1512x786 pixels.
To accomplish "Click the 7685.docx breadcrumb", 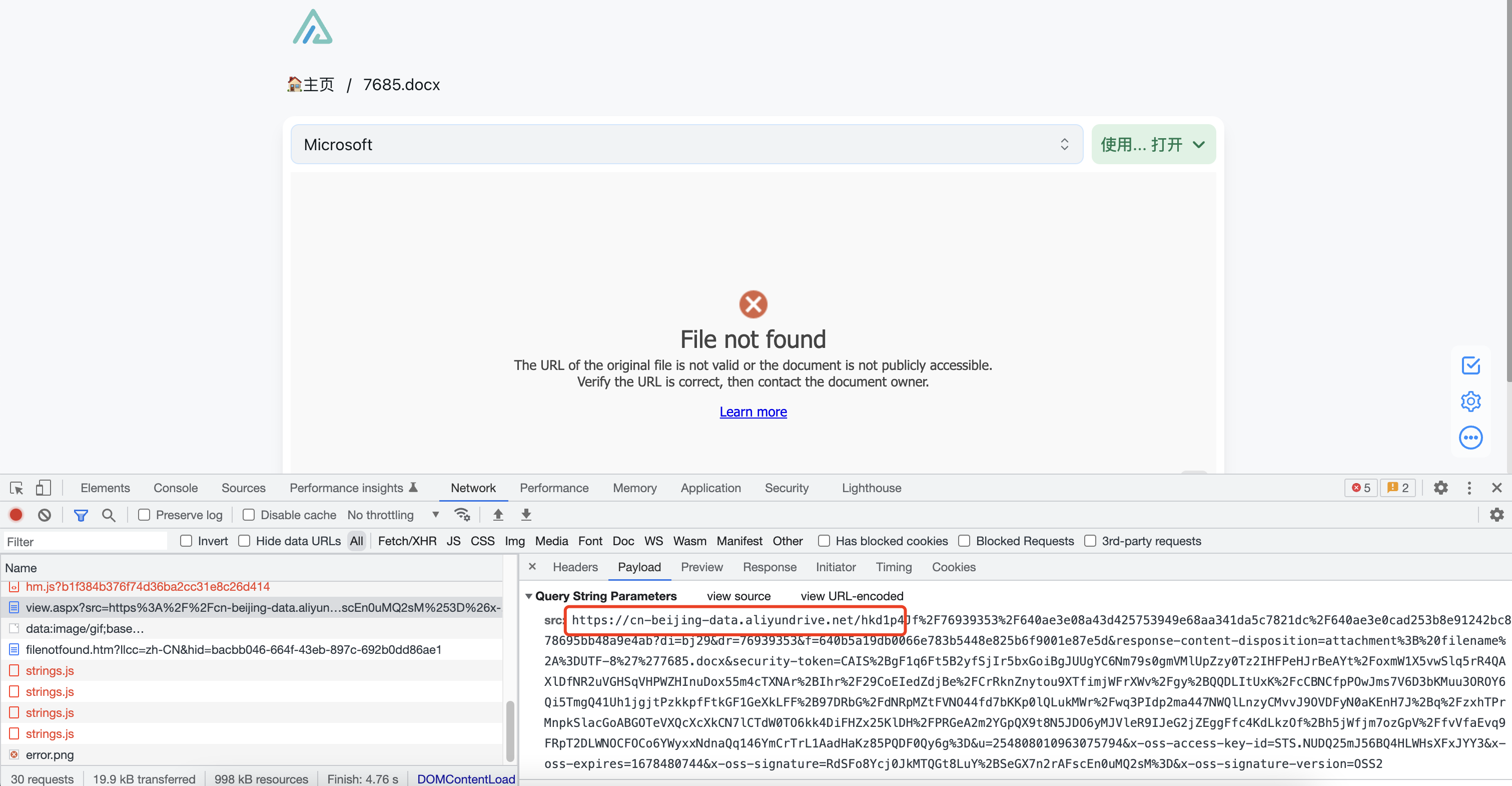I will point(401,85).
